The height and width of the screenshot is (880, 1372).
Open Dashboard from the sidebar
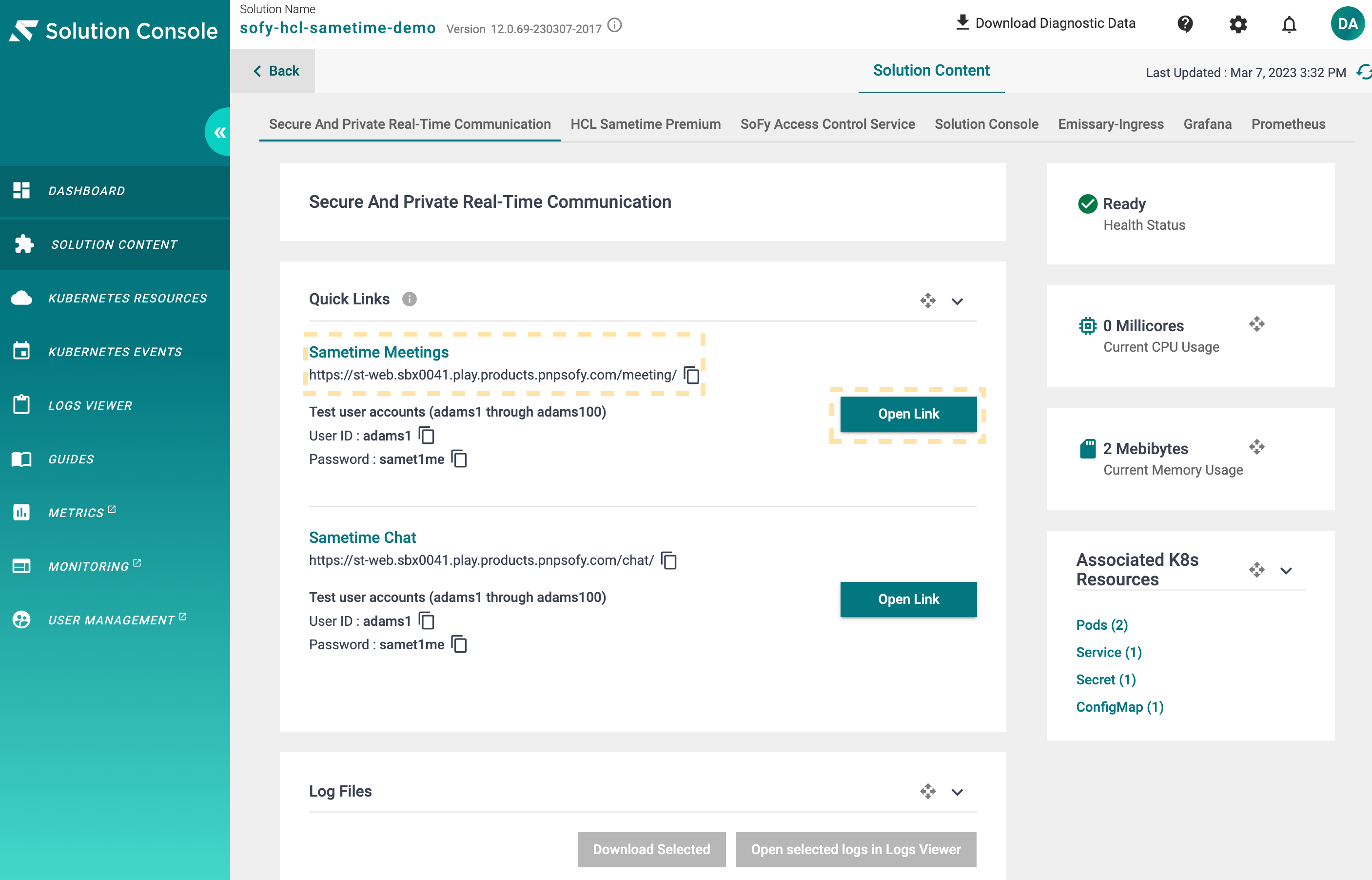pos(115,191)
